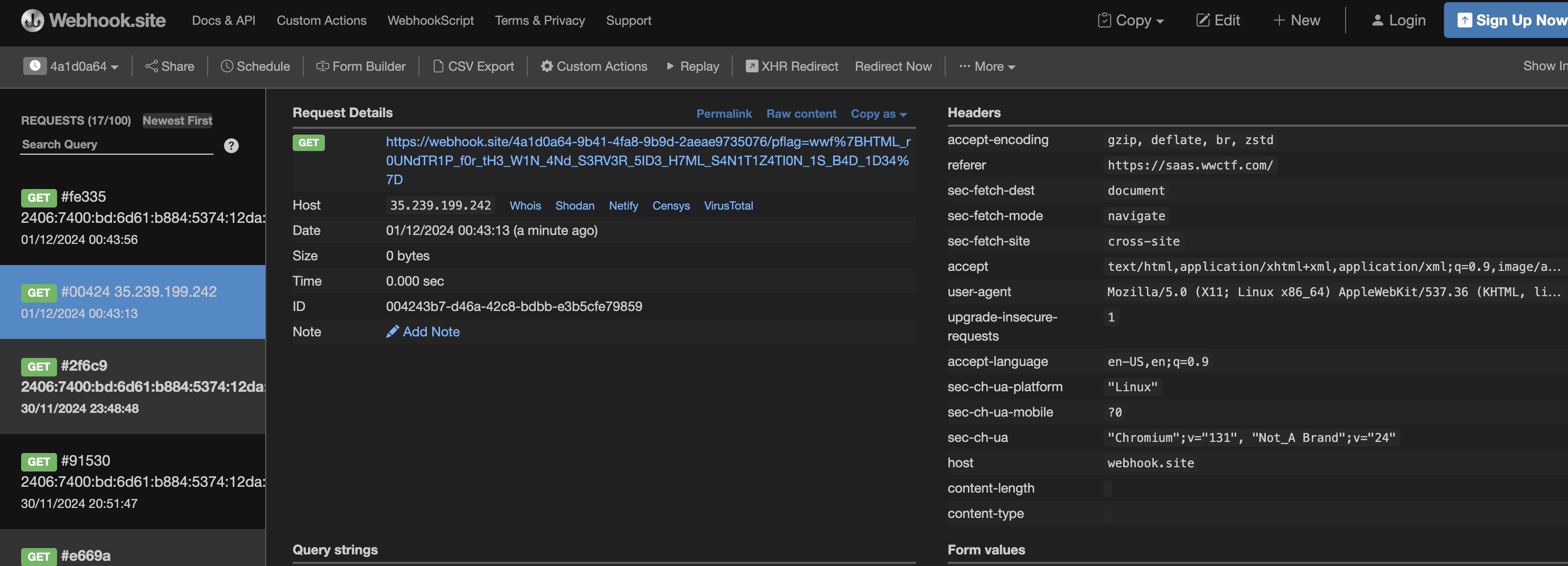
Task: Click the VirusTotal lookup link
Action: [x=728, y=206]
